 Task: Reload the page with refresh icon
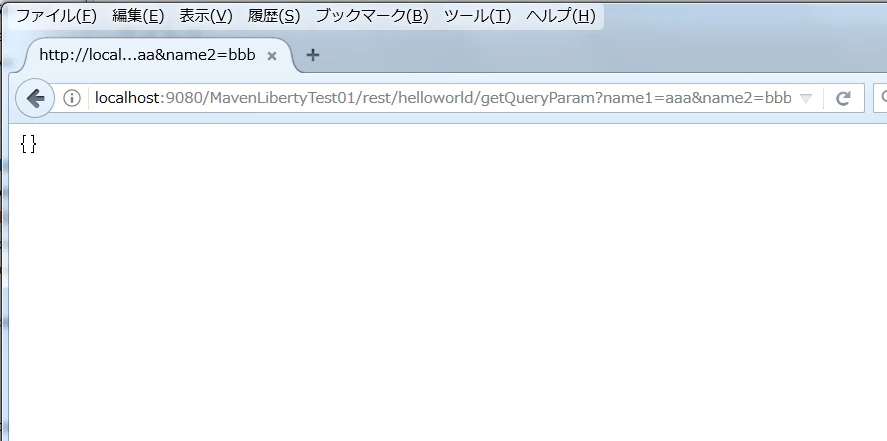(843, 98)
